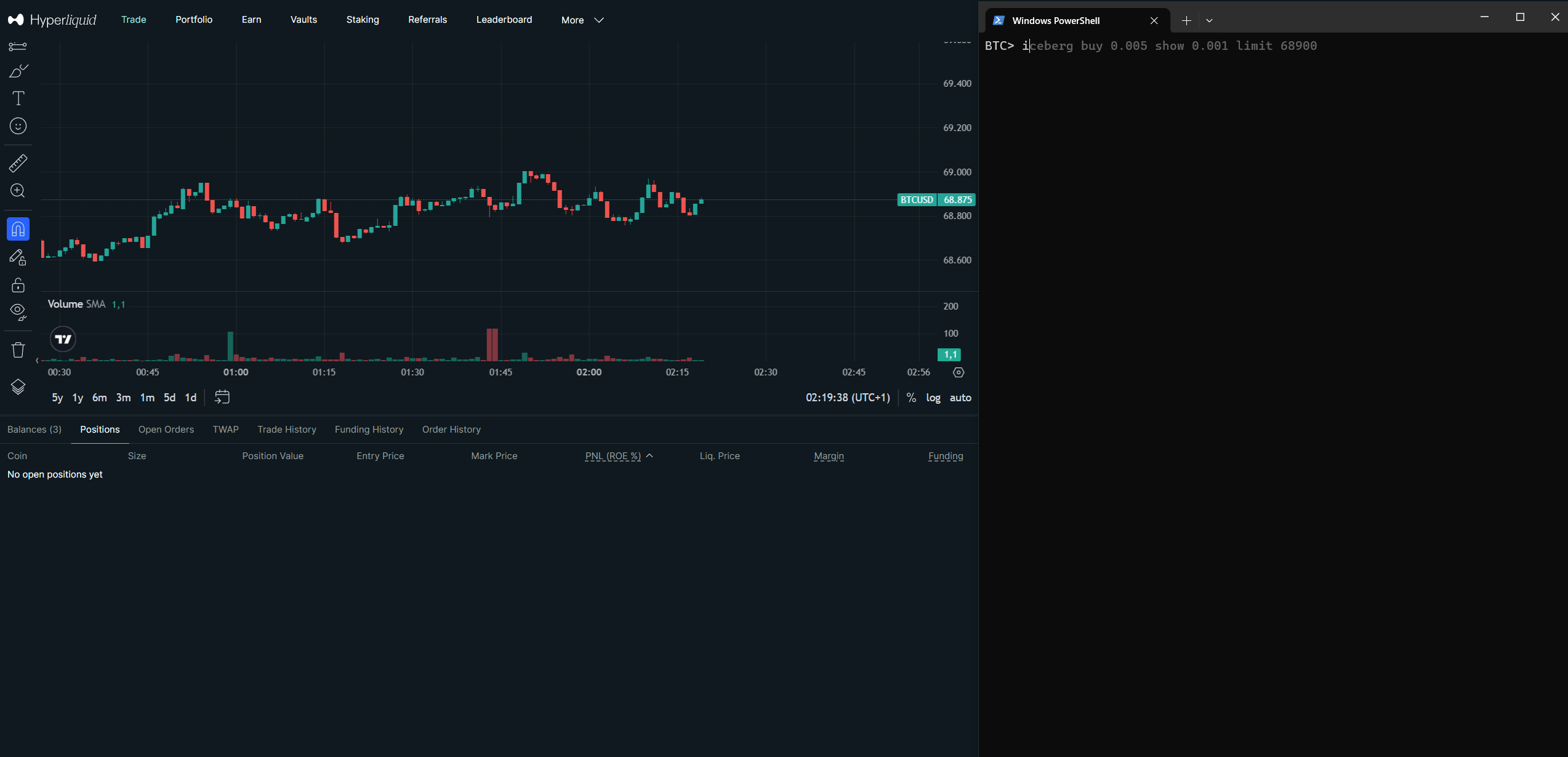
Task: Toggle the PNL (ROE %) sort arrow
Action: [x=648, y=455]
